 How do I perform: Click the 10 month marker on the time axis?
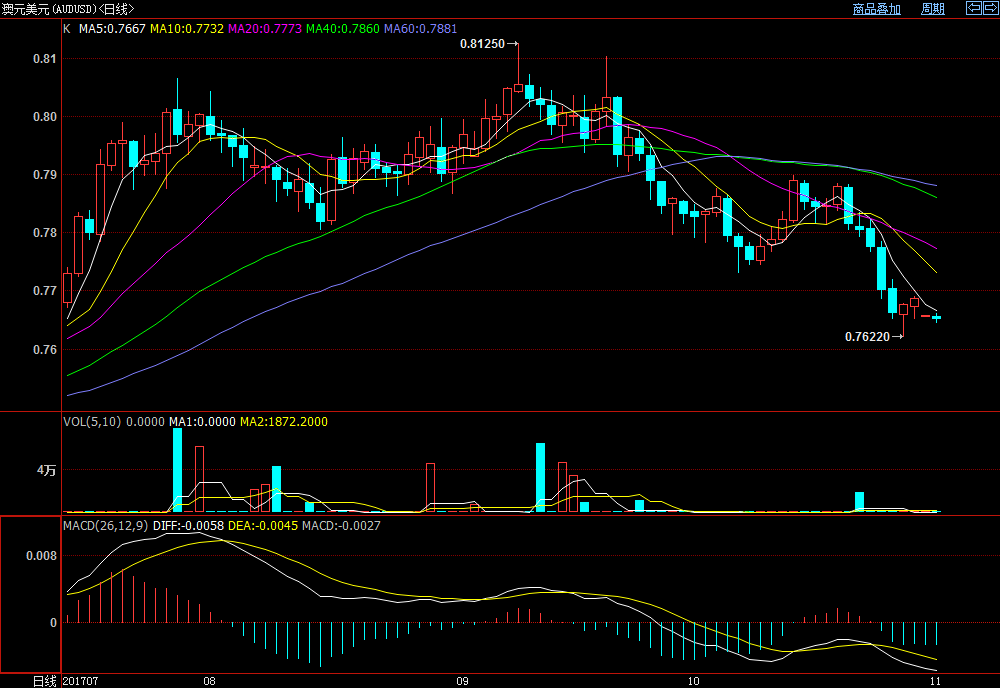tap(693, 681)
